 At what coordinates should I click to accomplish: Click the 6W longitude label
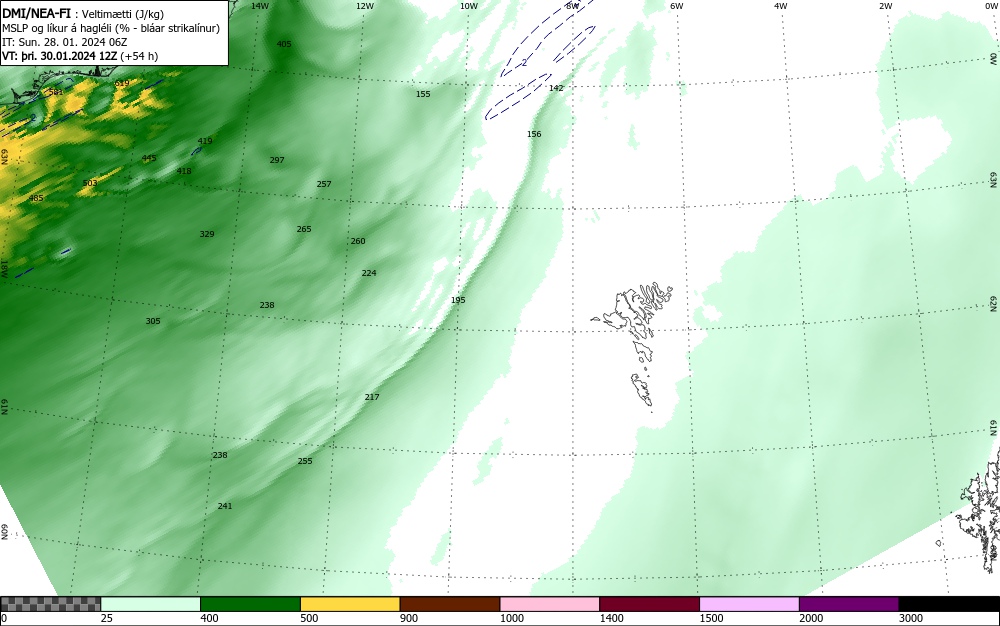click(x=677, y=6)
